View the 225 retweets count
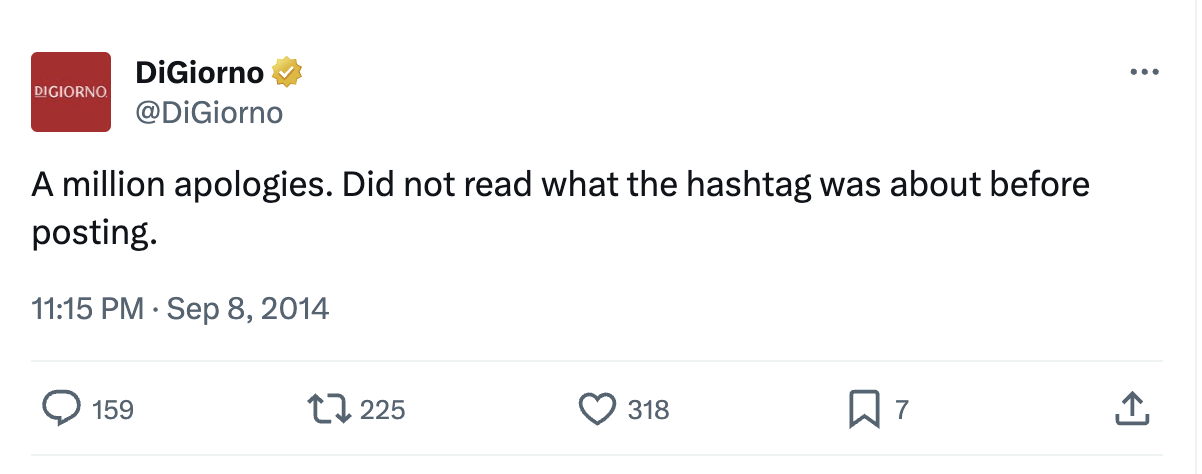 click(382, 409)
